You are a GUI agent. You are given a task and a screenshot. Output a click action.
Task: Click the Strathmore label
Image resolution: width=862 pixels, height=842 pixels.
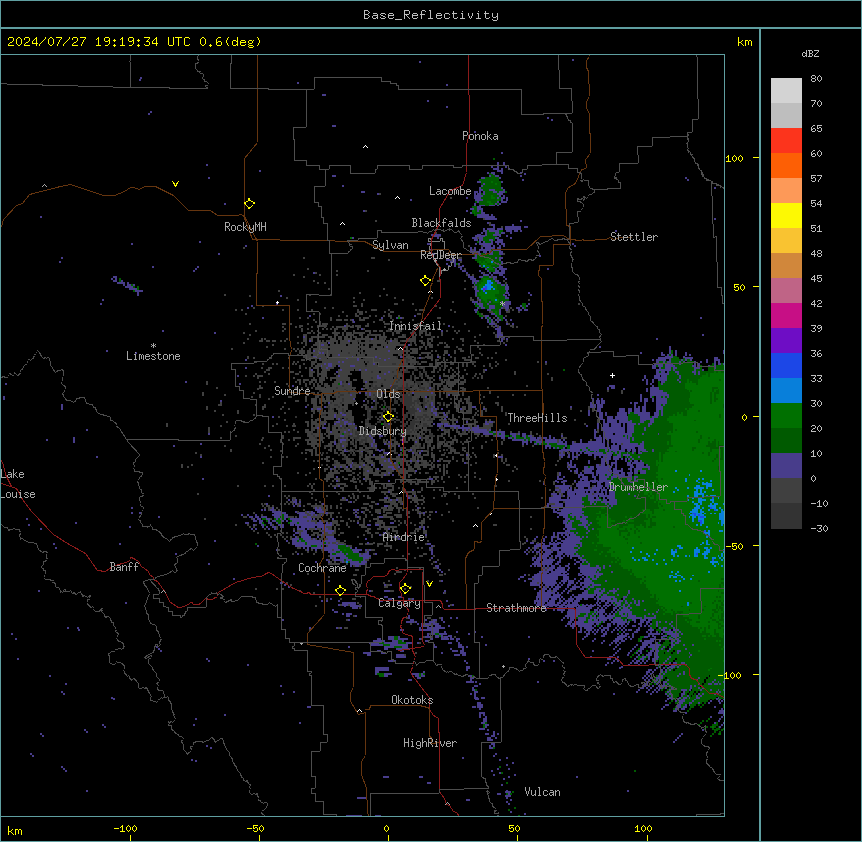pyautogui.click(x=516, y=608)
